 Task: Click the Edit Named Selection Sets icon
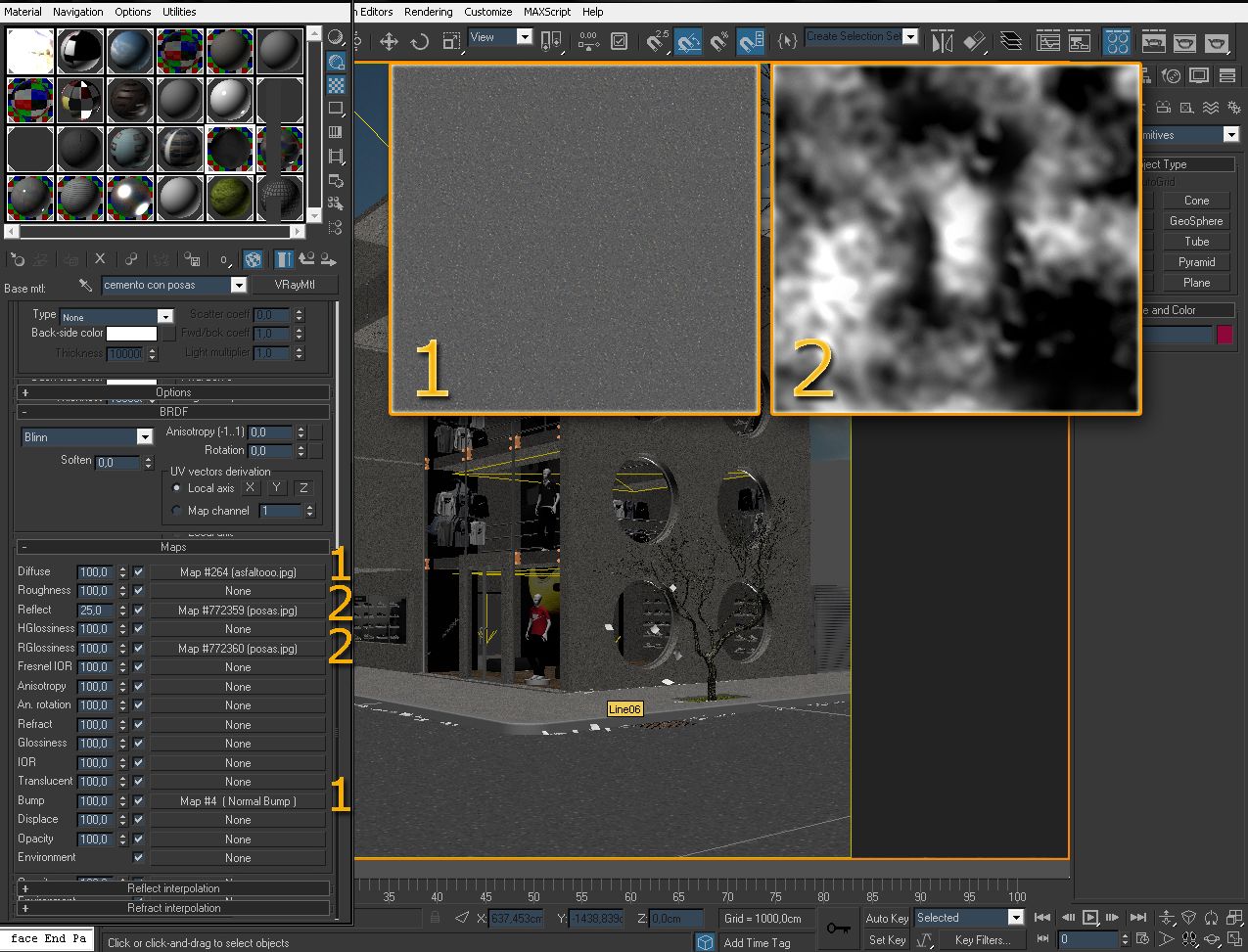click(787, 41)
